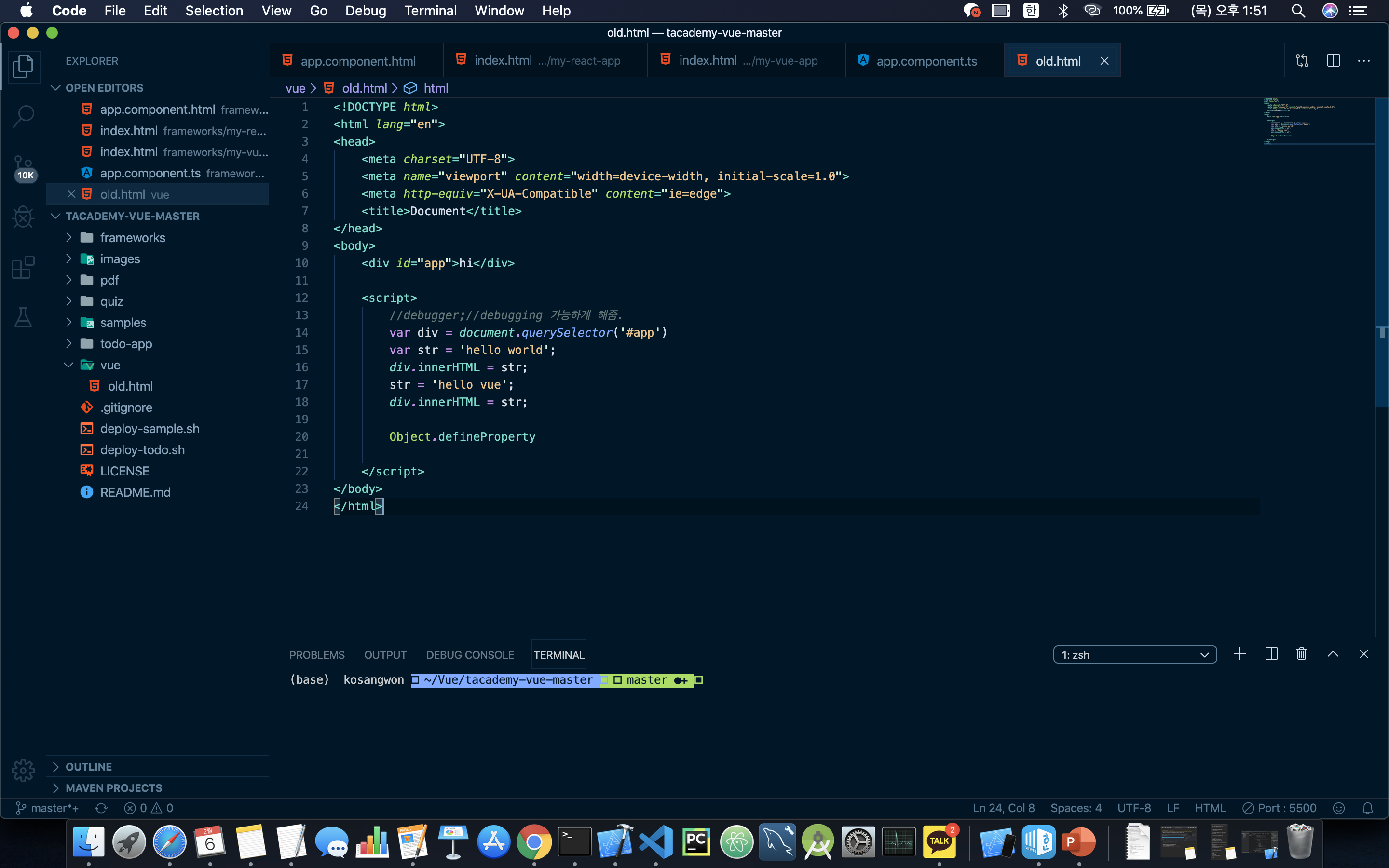Open the Extensions view in activity bar

click(x=23, y=268)
